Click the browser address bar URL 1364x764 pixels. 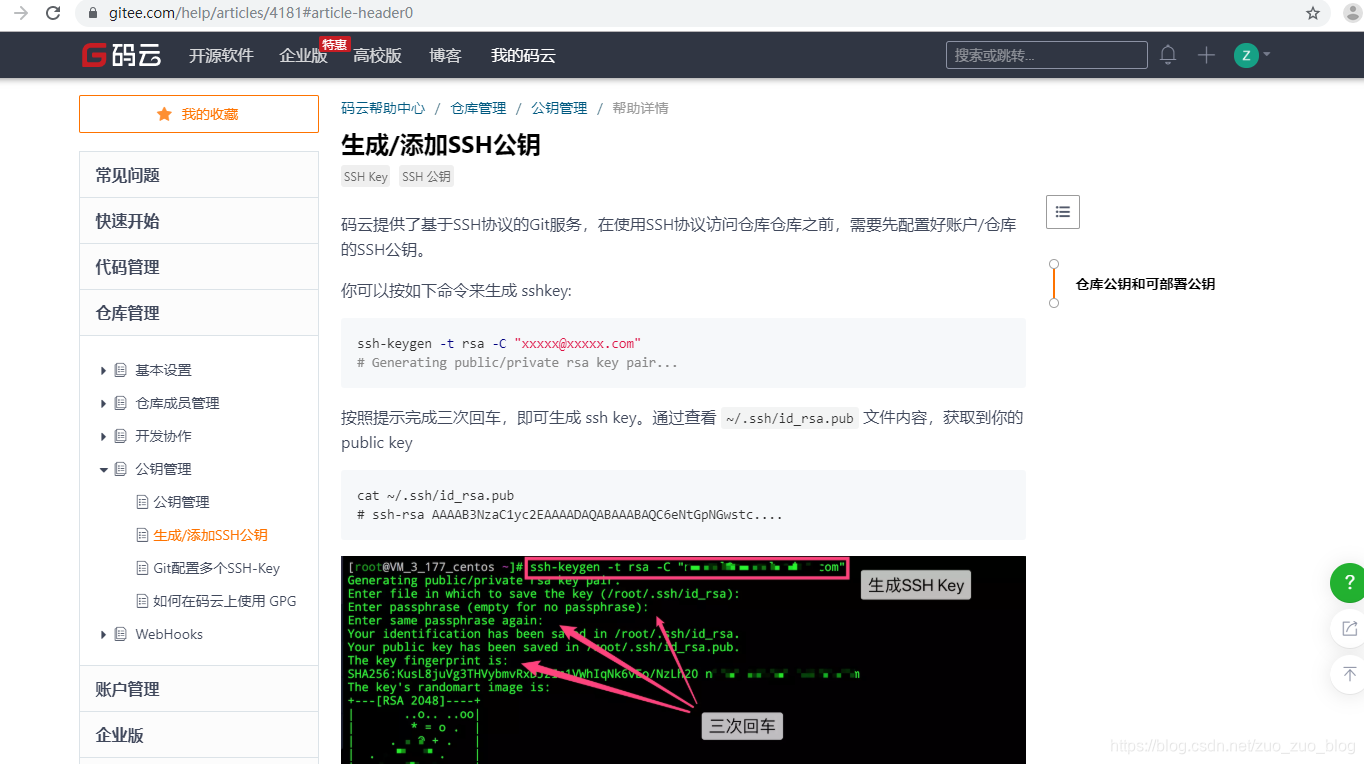click(x=260, y=13)
